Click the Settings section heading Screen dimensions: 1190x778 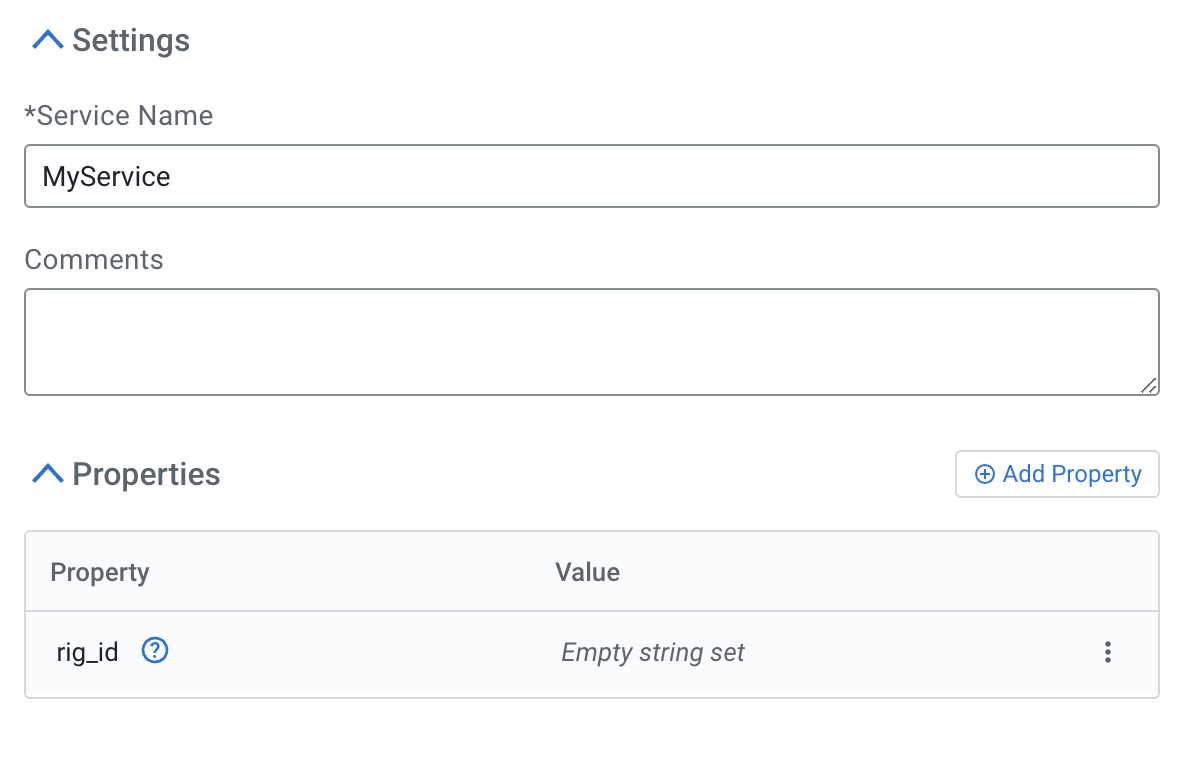tap(131, 41)
